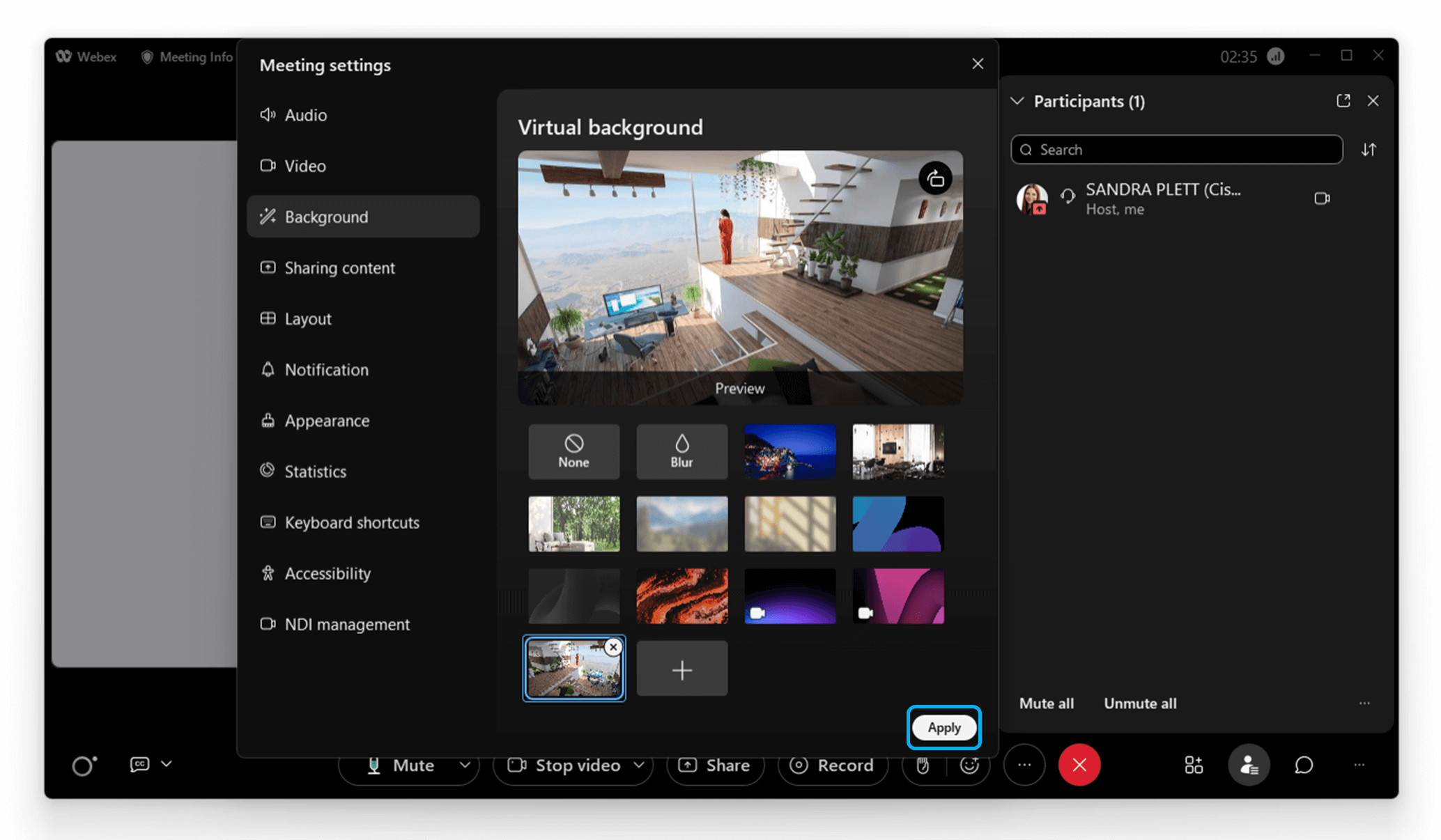The width and height of the screenshot is (1441, 840).
Task: Raise your hand
Action: point(923,765)
